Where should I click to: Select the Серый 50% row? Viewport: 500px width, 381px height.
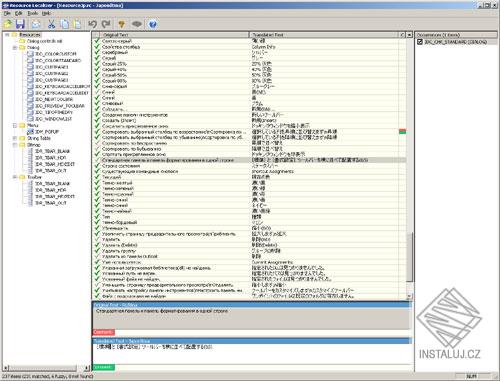tap(249, 75)
